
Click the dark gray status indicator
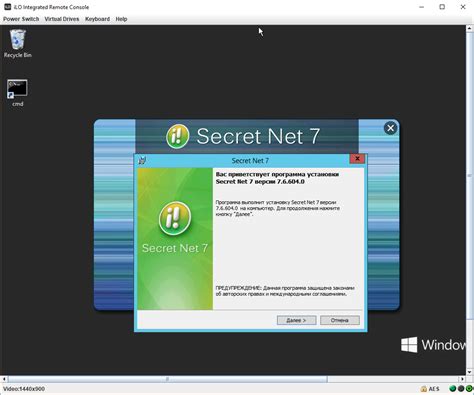point(461,389)
